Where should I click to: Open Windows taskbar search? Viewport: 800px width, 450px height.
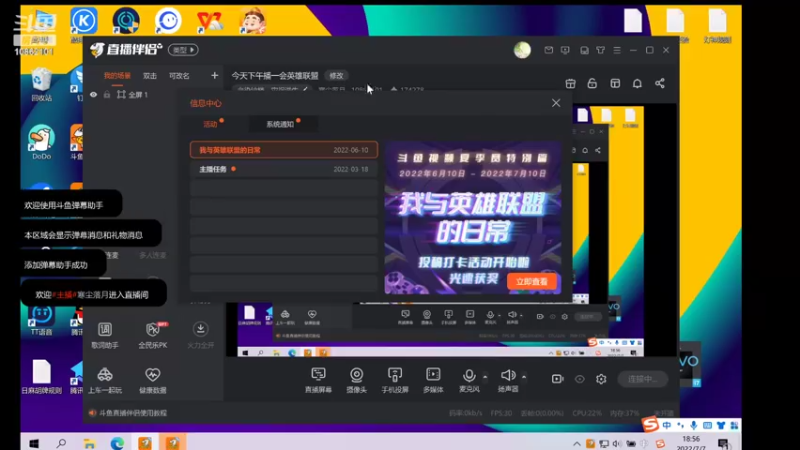pos(61,443)
